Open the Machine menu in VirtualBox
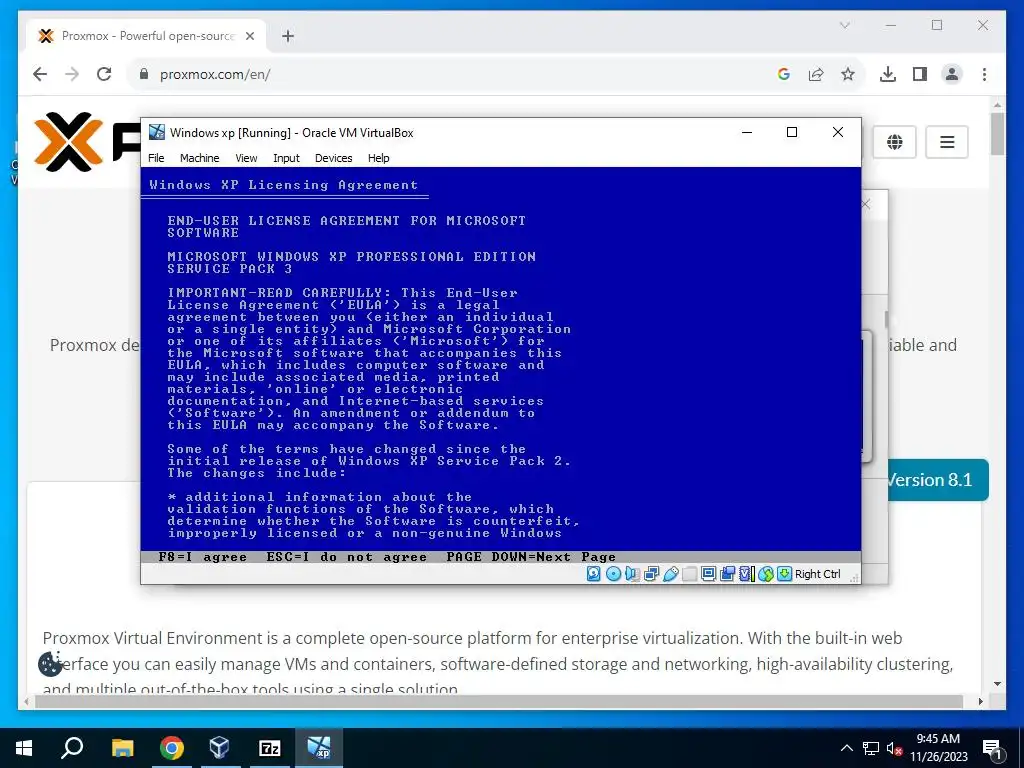1024x768 pixels. pyautogui.click(x=199, y=158)
